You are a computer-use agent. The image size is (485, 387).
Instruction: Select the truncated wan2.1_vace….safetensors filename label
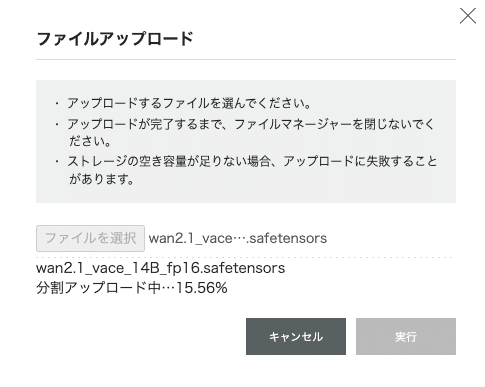point(238,238)
